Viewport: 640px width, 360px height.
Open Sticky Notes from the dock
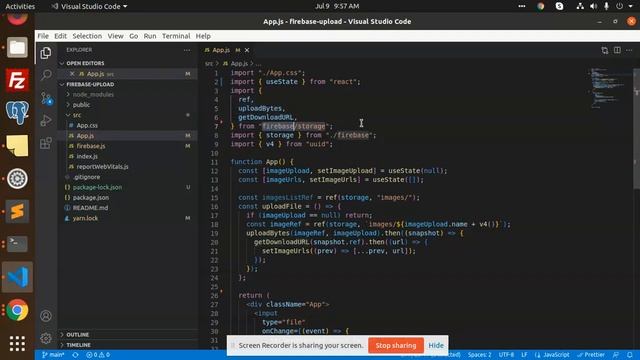pos(17,146)
